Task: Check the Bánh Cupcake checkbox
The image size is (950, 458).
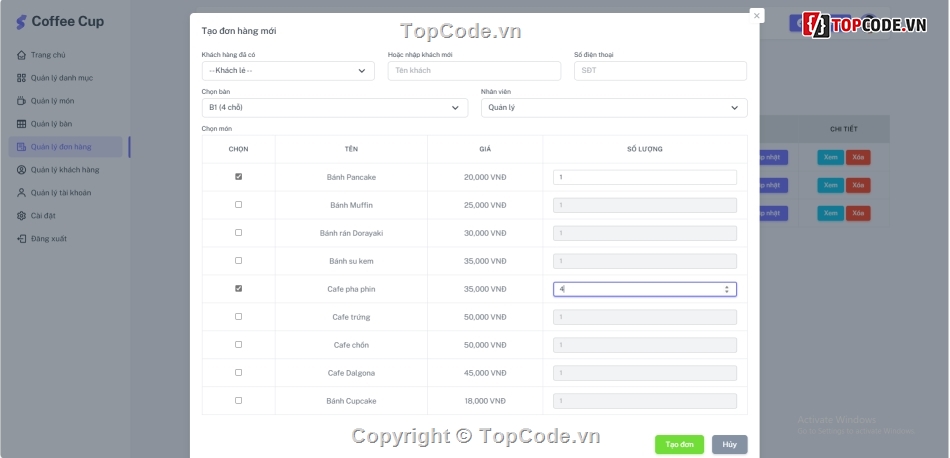Action: [239, 400]
